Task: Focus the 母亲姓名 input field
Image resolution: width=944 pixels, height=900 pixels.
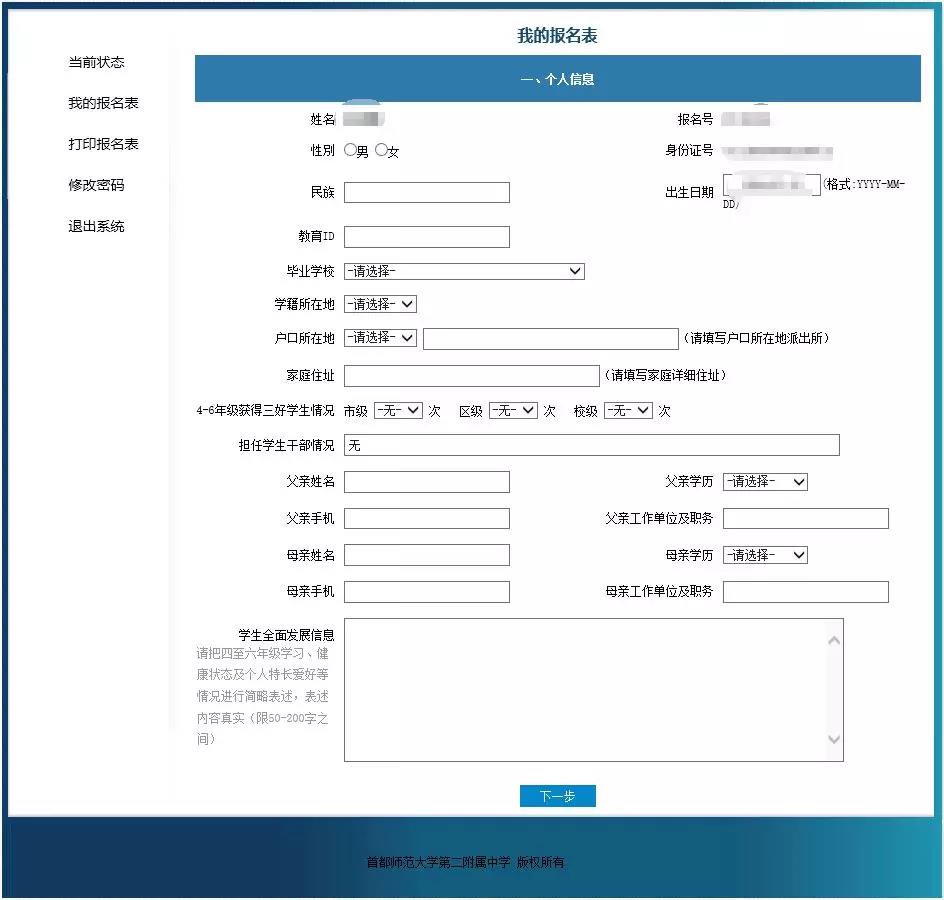Action: coord(427,555)
